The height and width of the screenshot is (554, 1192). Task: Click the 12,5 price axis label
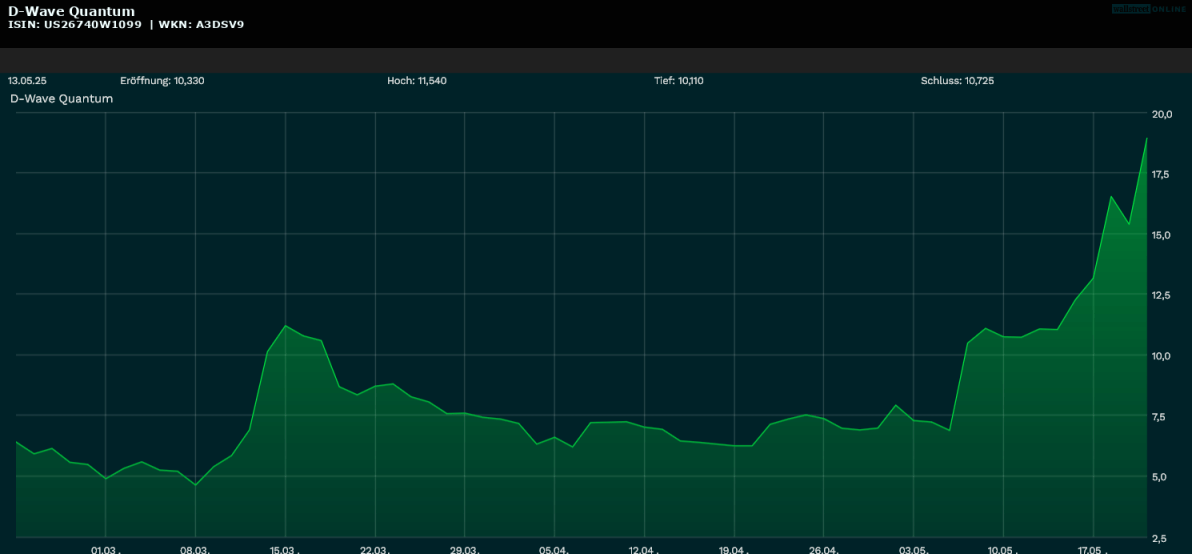[x=1162, y=296]
